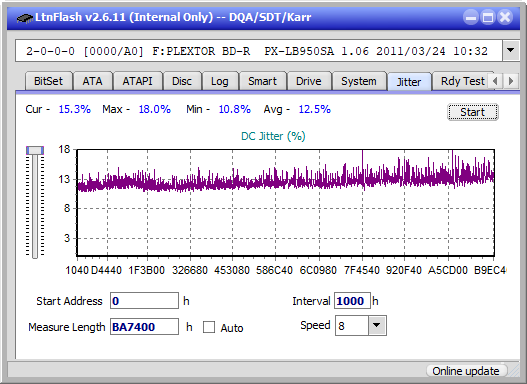Enable the Auto measure length checkbox
This screenshot has height=384, width=527.
[x=209, y=327]
